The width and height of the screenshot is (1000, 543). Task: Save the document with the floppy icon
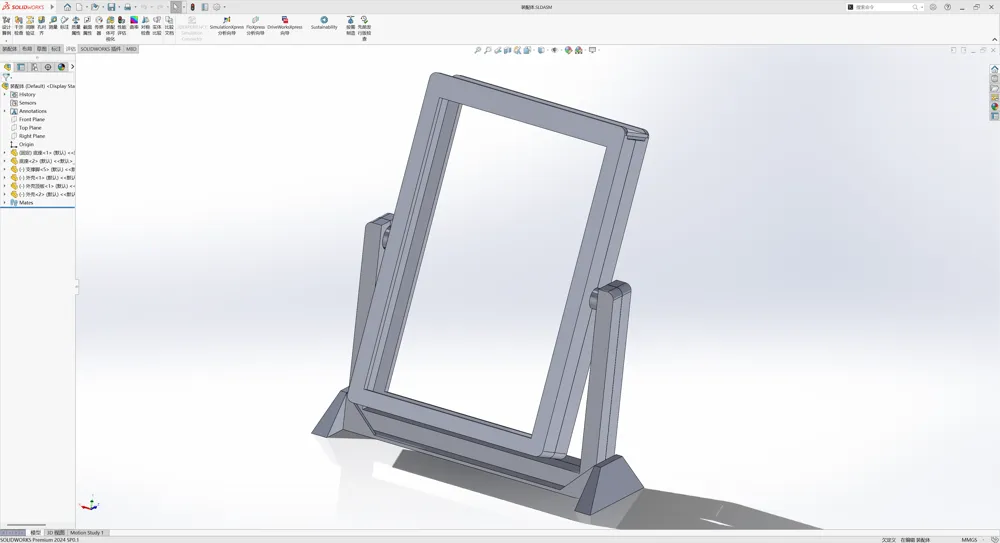tap(111, 7)
